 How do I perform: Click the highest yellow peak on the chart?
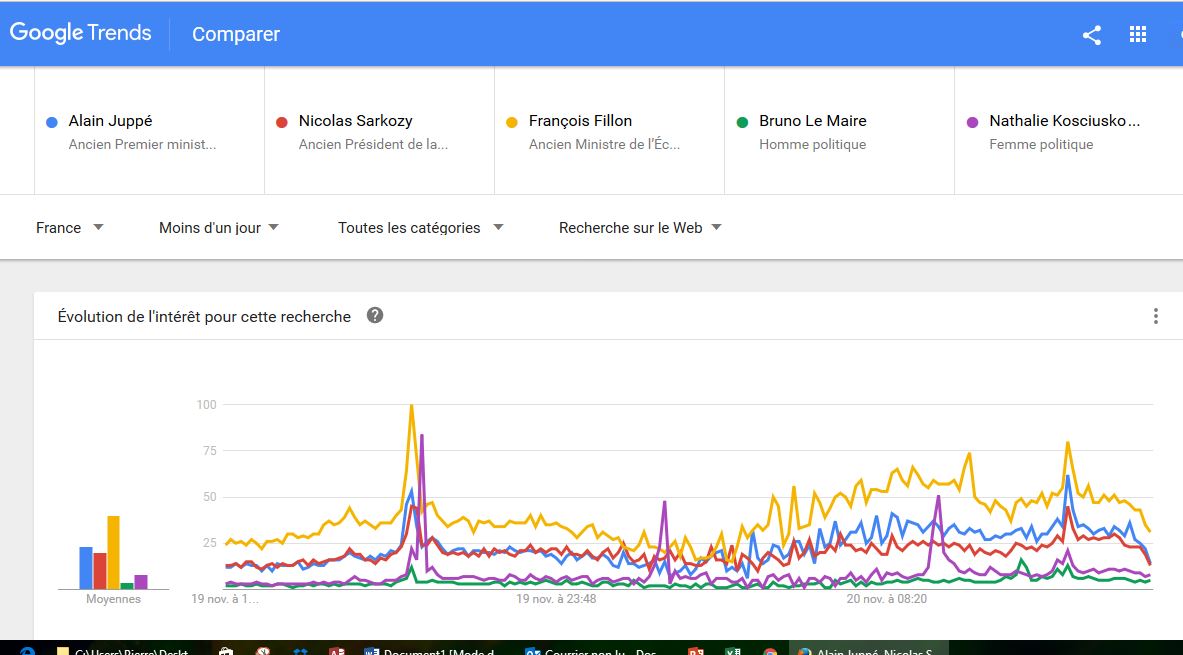[x=411, y=406]
